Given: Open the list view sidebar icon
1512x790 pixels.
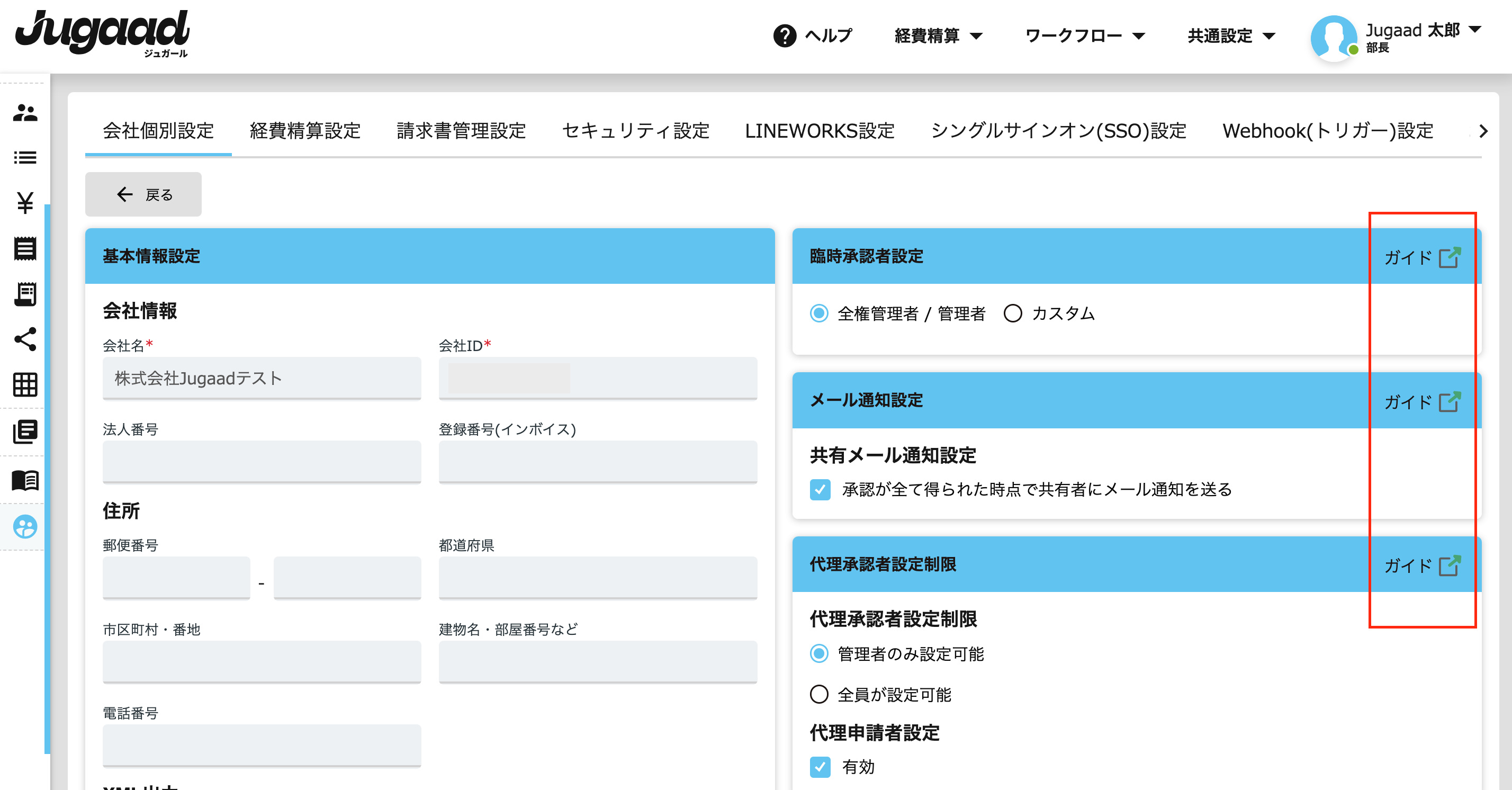Looking at the screenshot, I should (25, 157).
